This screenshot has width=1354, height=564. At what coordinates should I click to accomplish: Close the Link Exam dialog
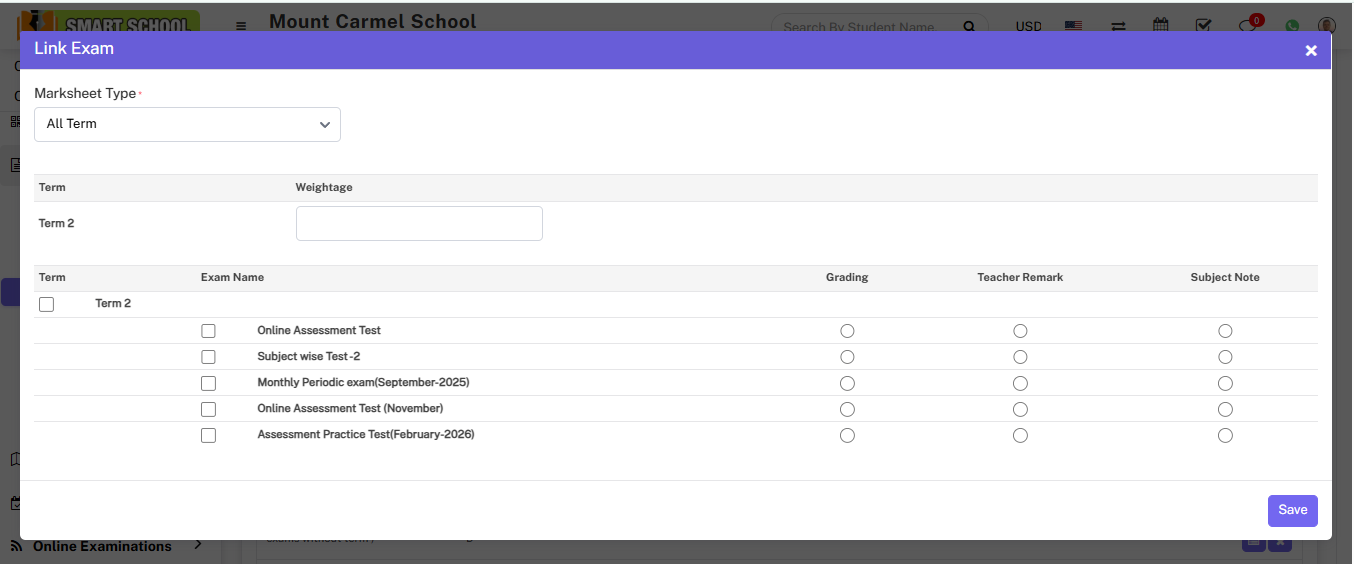[x=1310, y=50]
